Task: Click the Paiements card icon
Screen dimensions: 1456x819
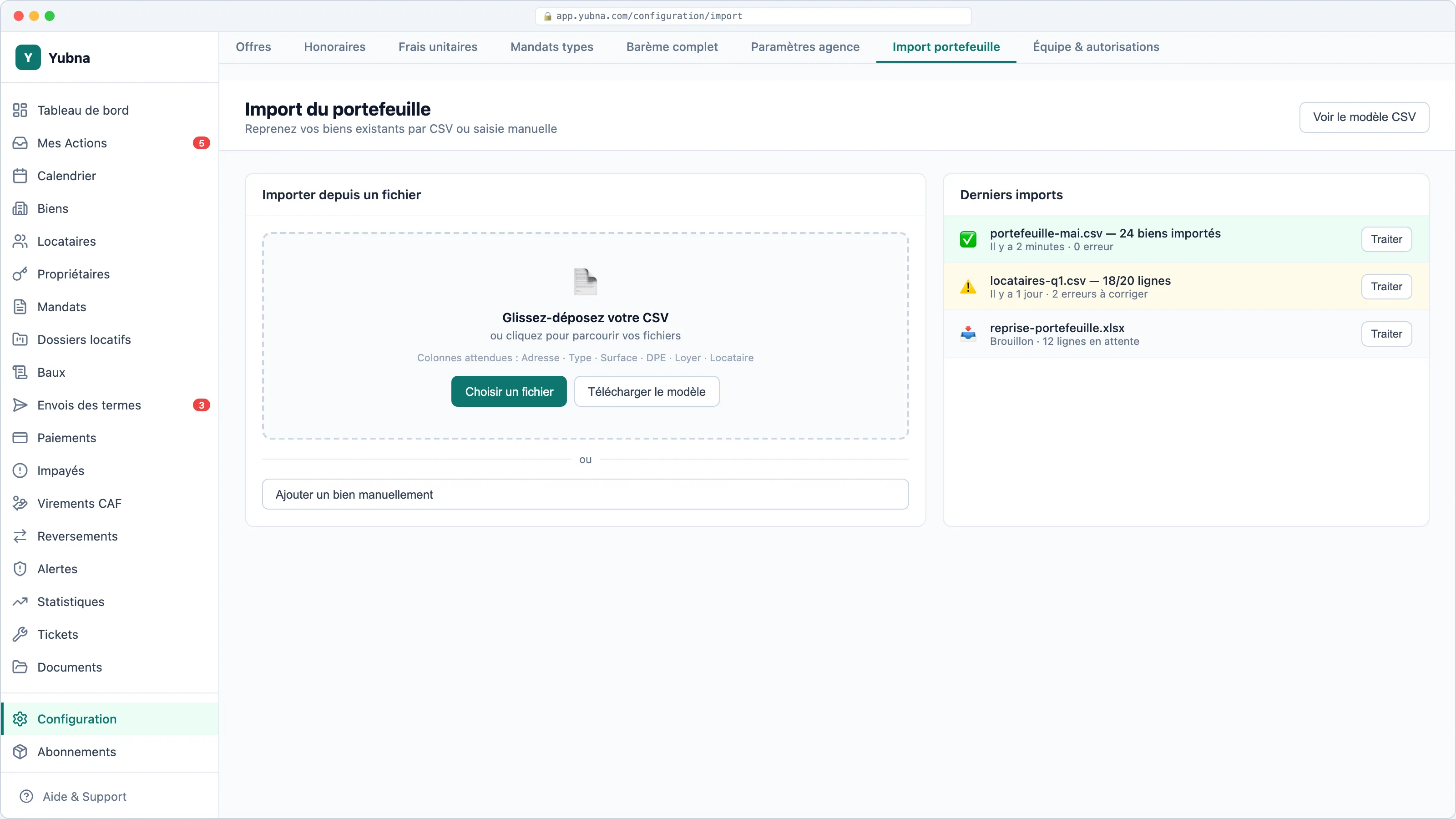Action: [20, 438]
